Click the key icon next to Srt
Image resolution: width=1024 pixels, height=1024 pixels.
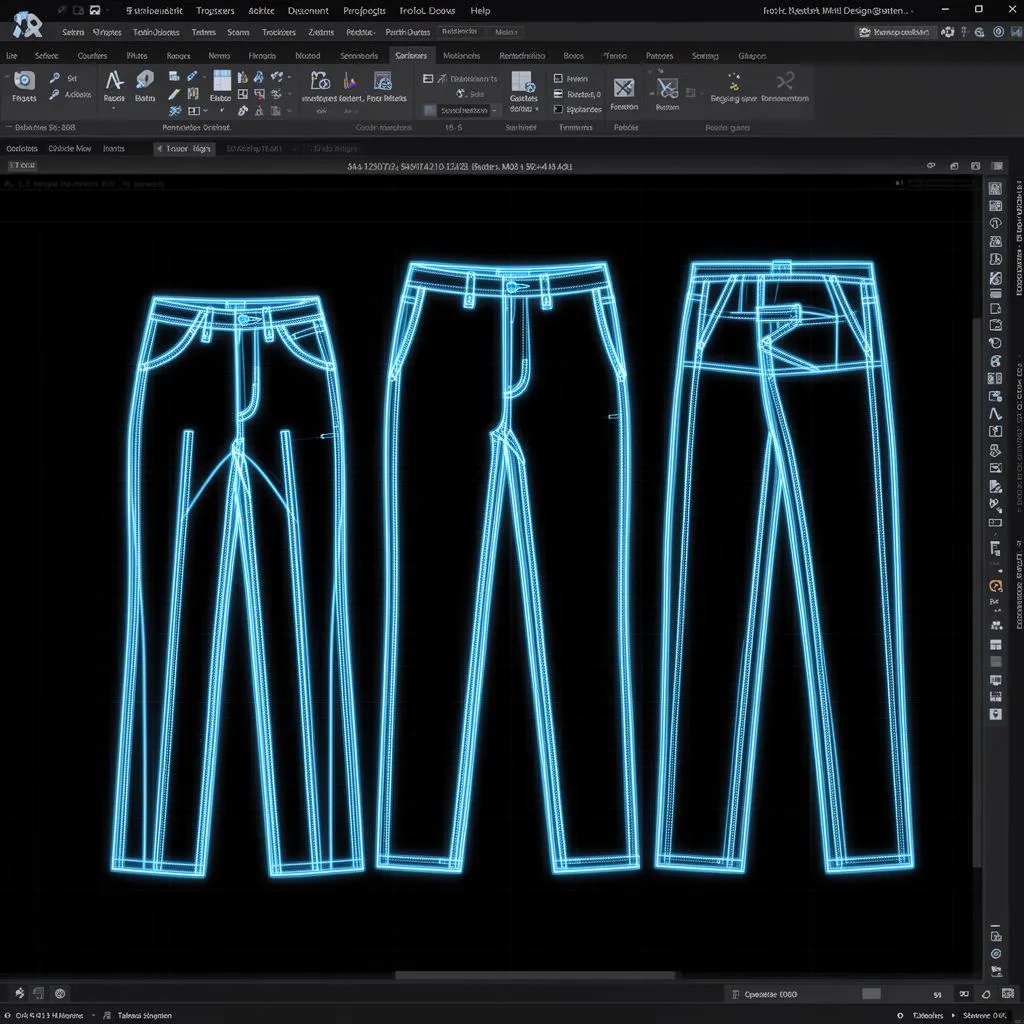(55, 78)
